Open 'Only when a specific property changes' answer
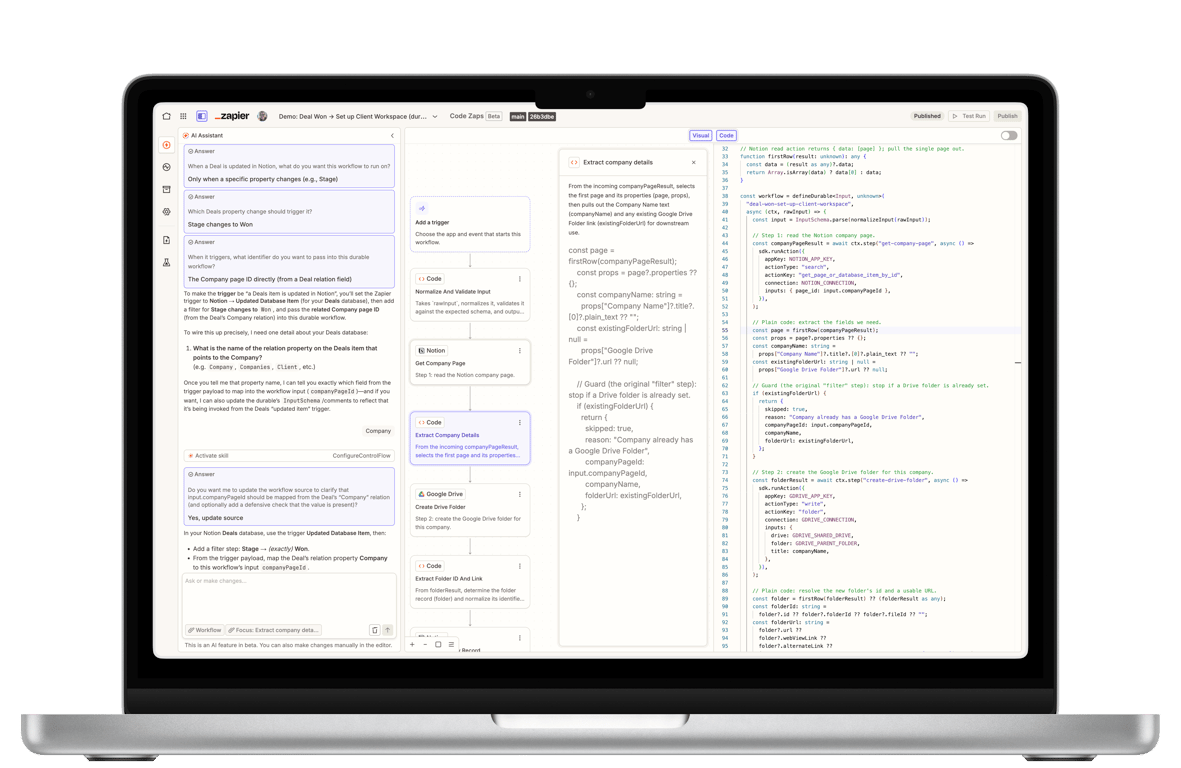Image resolution: width=1181 pixels, height=768 pixels. pos(289,166)
